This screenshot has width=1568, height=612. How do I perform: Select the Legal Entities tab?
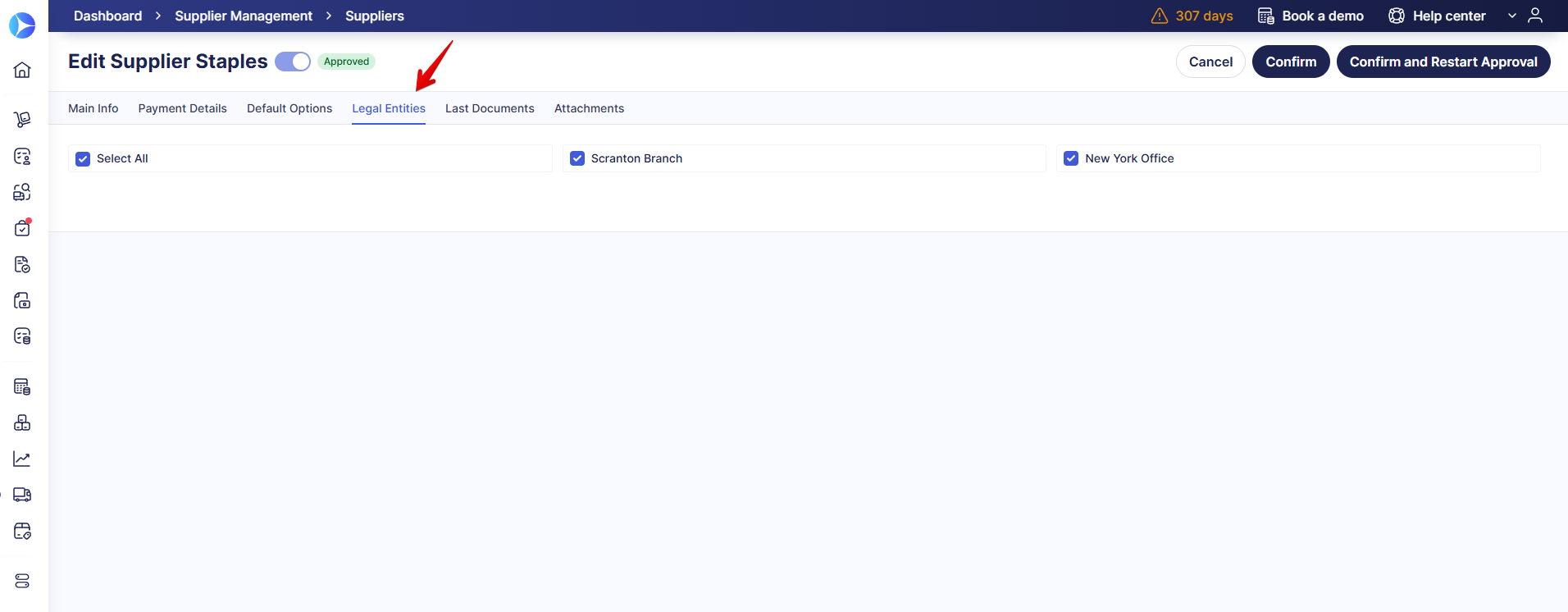pos(389,108)
